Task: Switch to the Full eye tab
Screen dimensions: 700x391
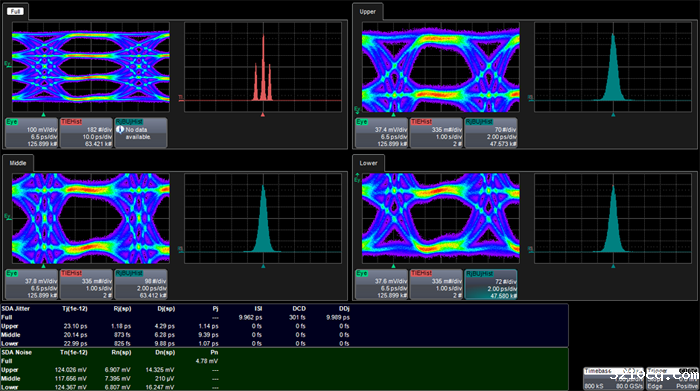Action: [x=16, y=12]
